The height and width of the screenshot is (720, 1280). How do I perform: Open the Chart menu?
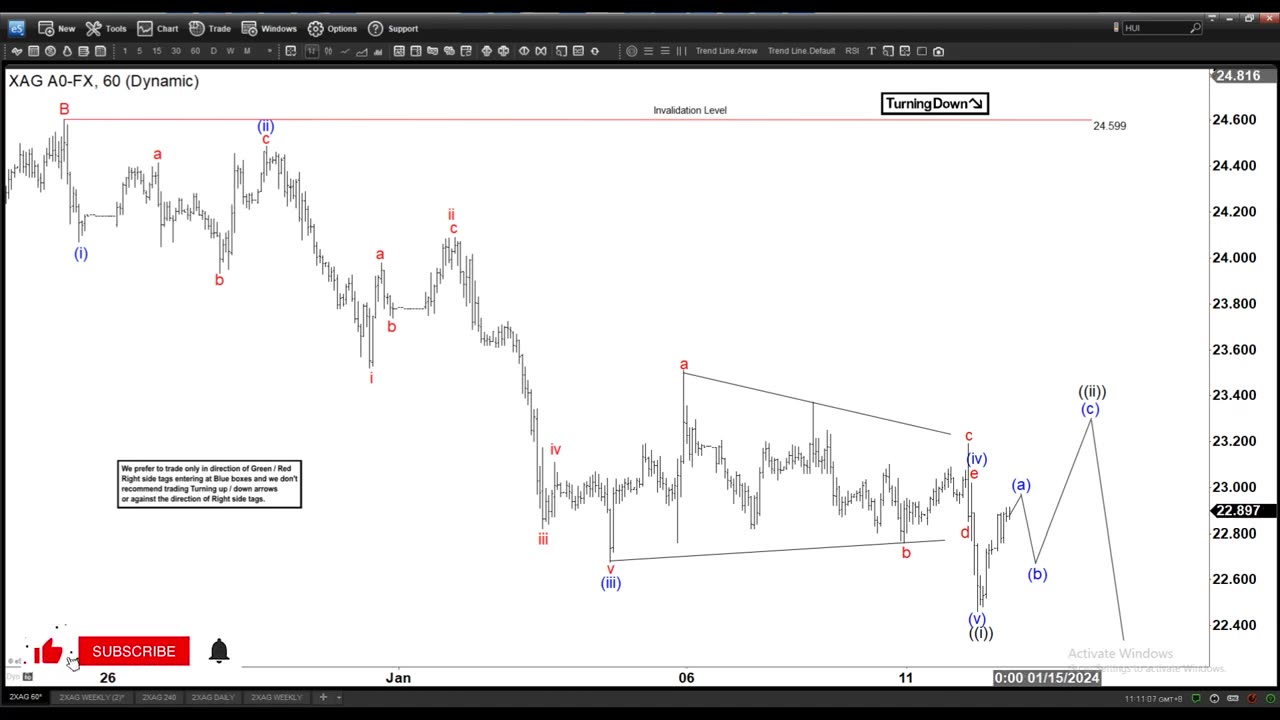tap(158, 28)
